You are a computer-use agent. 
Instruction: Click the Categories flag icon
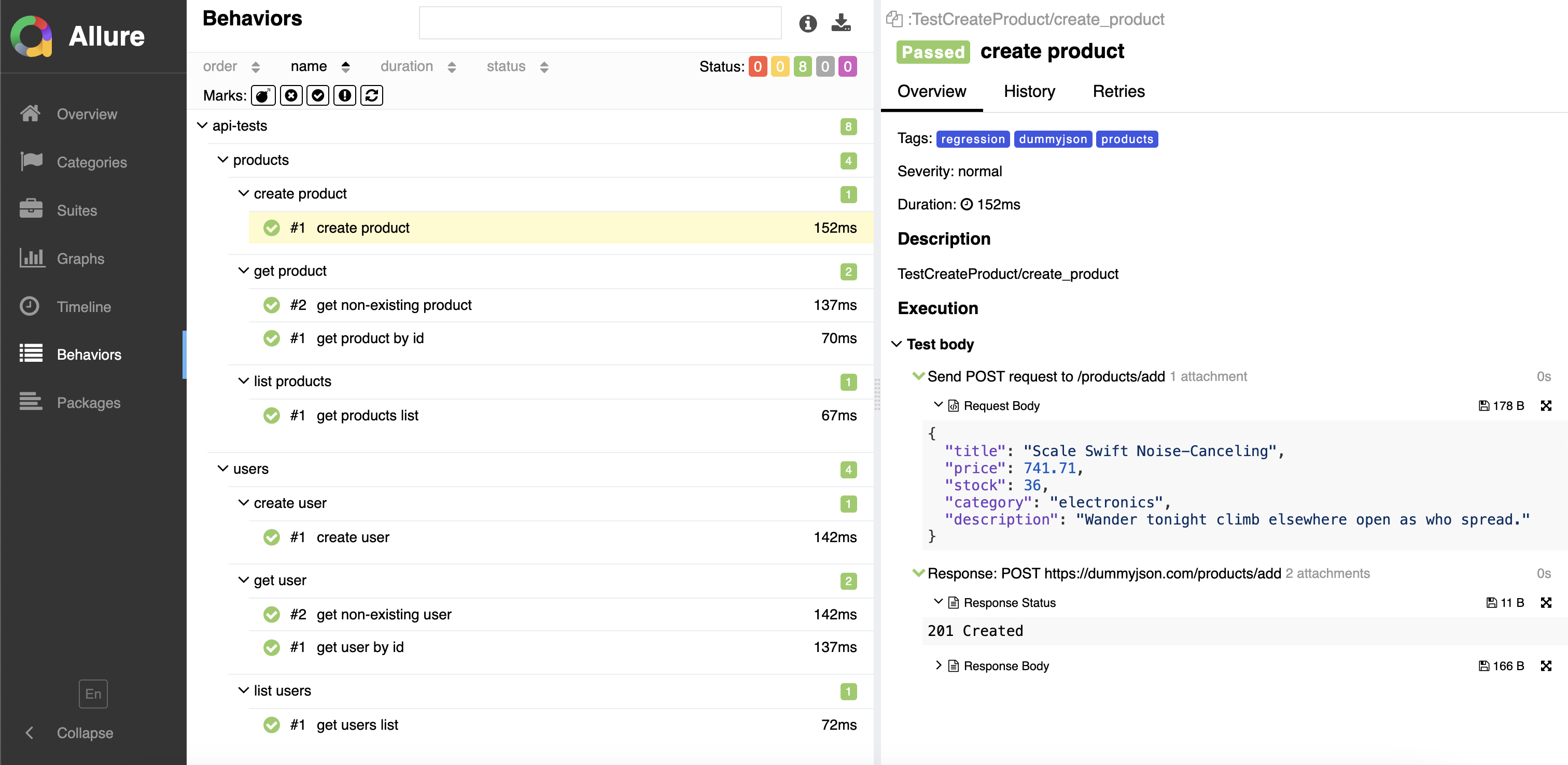(31, 161)
